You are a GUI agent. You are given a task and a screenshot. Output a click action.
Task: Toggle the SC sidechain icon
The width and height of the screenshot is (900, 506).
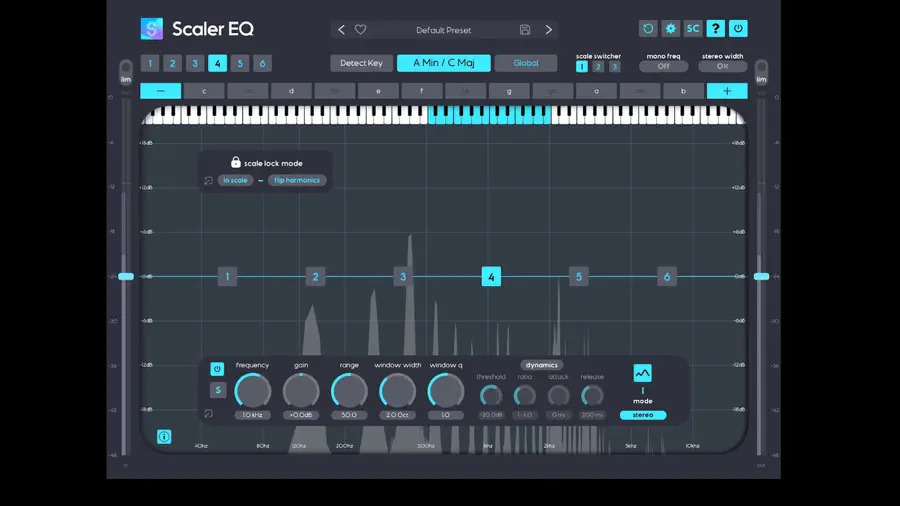(x=693, y=29)
